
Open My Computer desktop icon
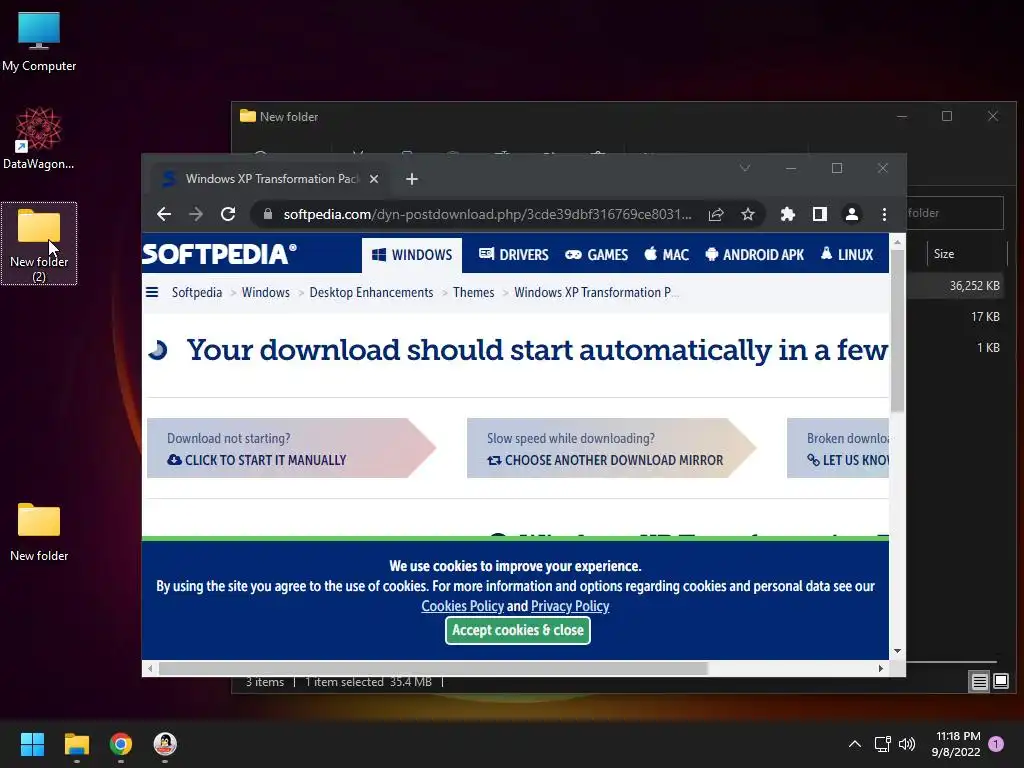pyautogui.click(x=39, y=40)
